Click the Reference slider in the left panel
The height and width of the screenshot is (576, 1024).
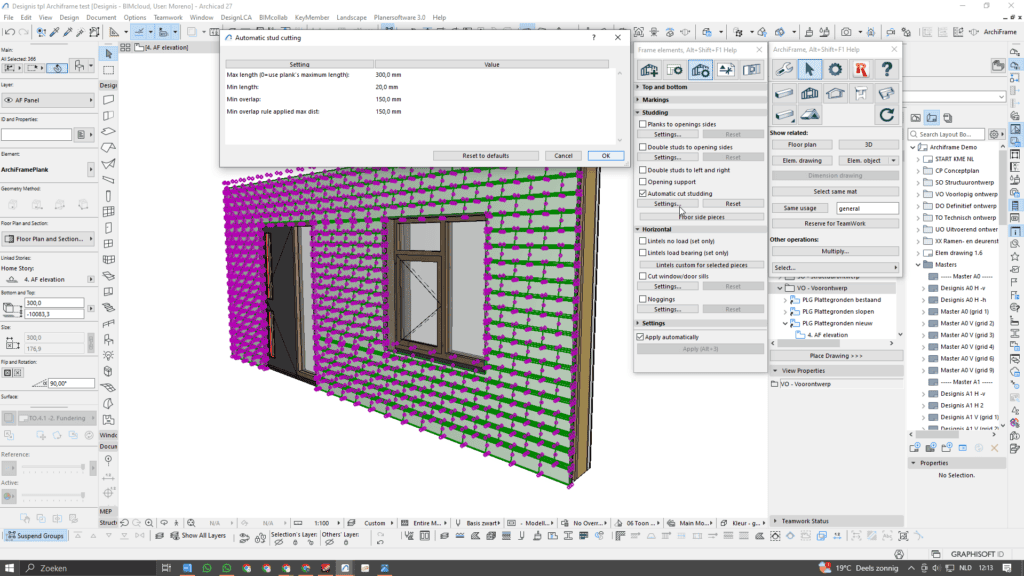pos(53,468)
